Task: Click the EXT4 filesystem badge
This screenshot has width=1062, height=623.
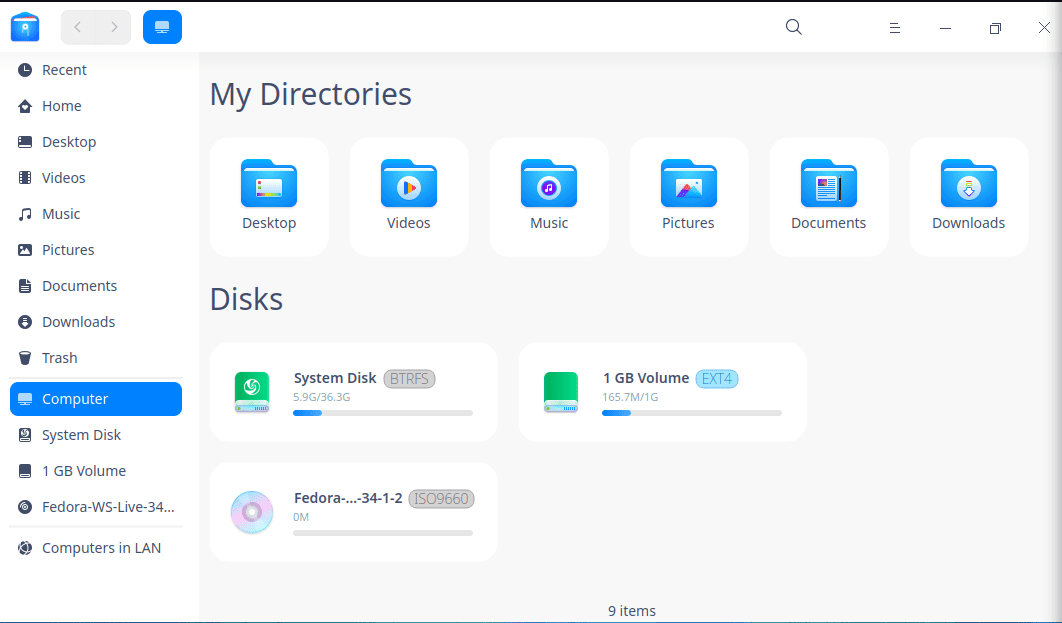Action: (717, 379)
